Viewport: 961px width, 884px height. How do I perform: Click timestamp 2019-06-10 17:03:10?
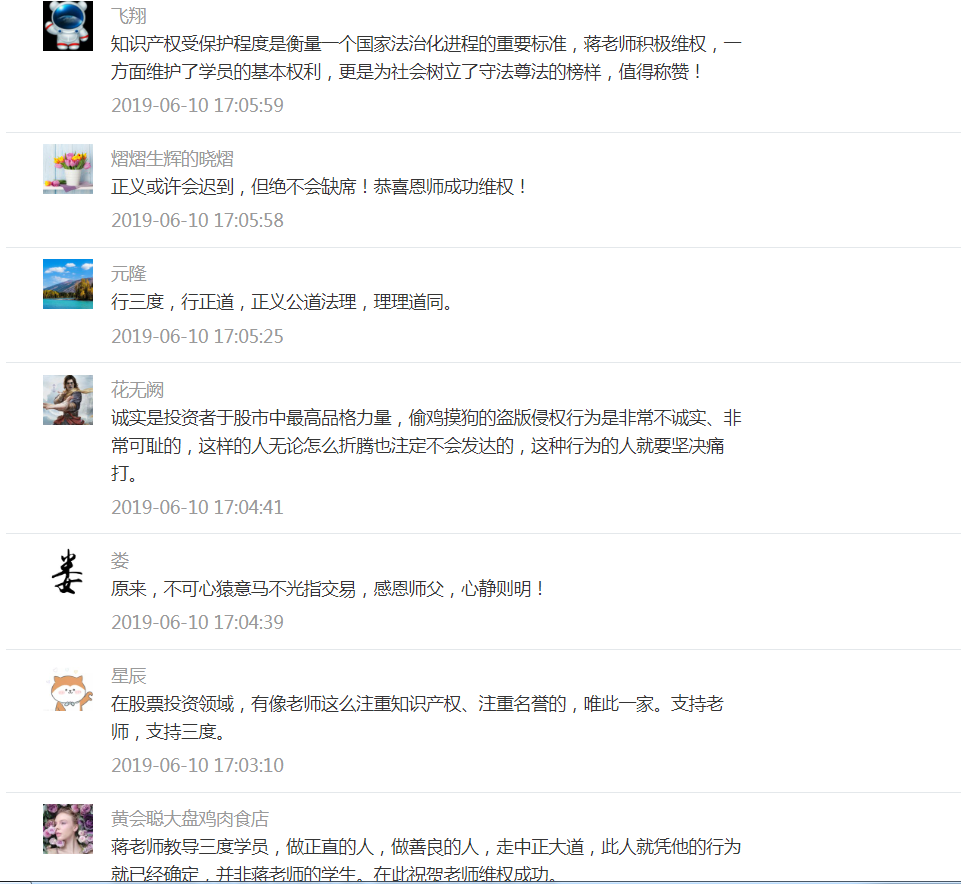click(197, 766)
